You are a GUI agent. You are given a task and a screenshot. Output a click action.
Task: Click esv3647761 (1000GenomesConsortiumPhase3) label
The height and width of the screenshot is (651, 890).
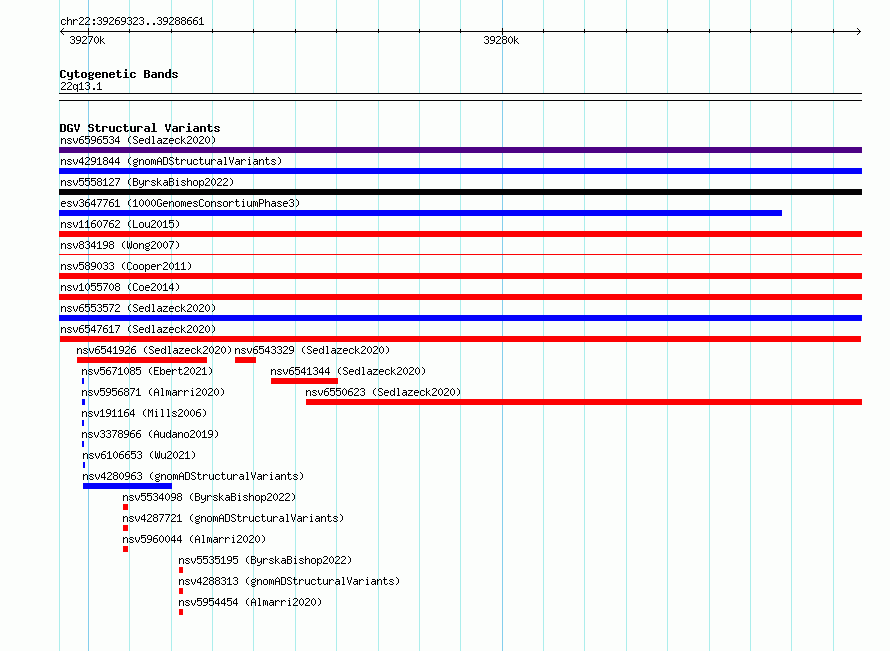coord(180,203)
